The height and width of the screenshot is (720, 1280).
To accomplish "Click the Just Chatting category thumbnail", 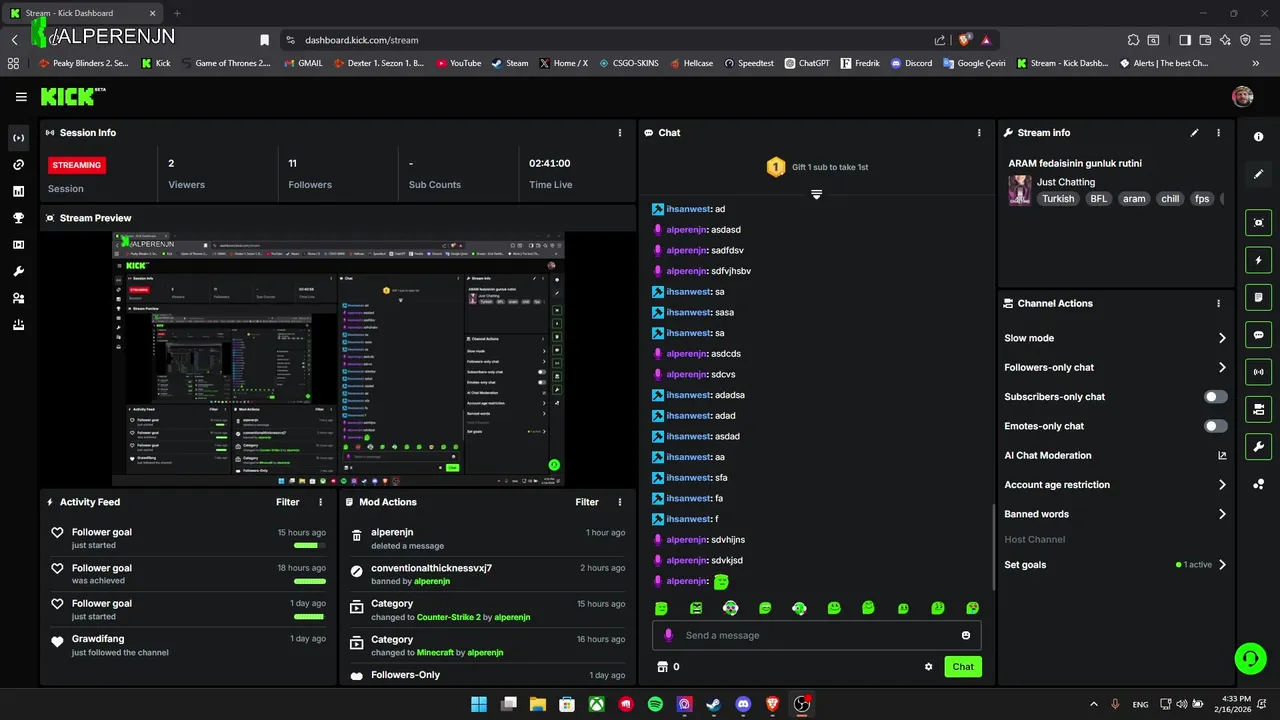I will [x=1019, y=190].
